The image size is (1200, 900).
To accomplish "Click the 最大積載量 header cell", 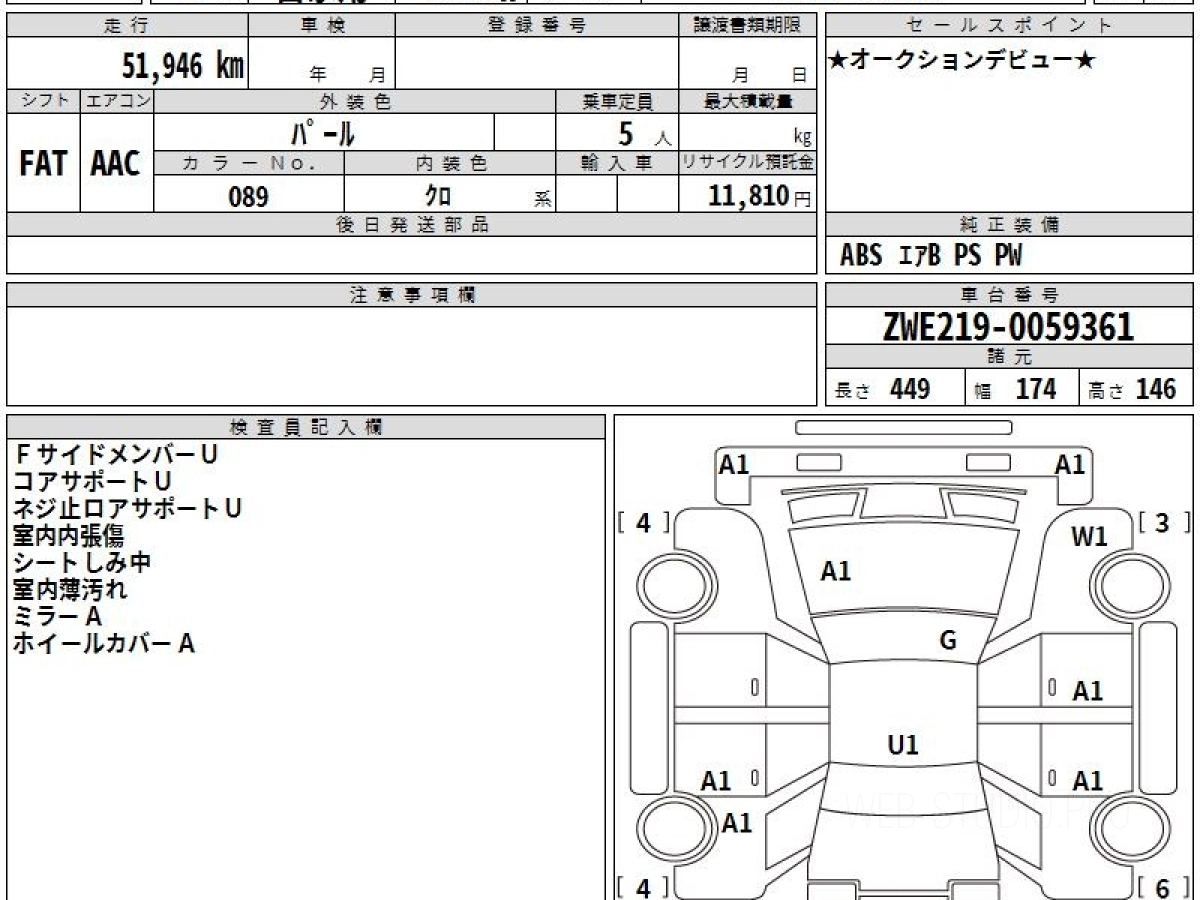I will point(747,101).
